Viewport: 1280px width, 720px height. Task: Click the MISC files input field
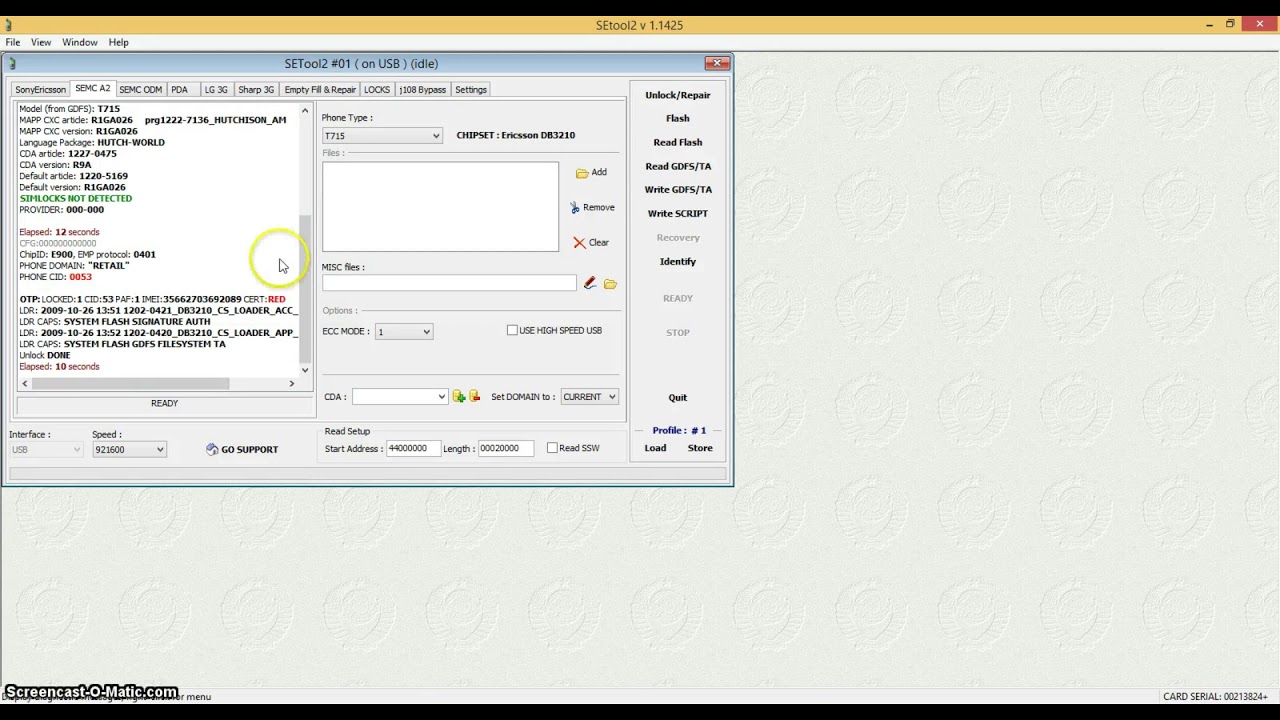coord(449,284)
